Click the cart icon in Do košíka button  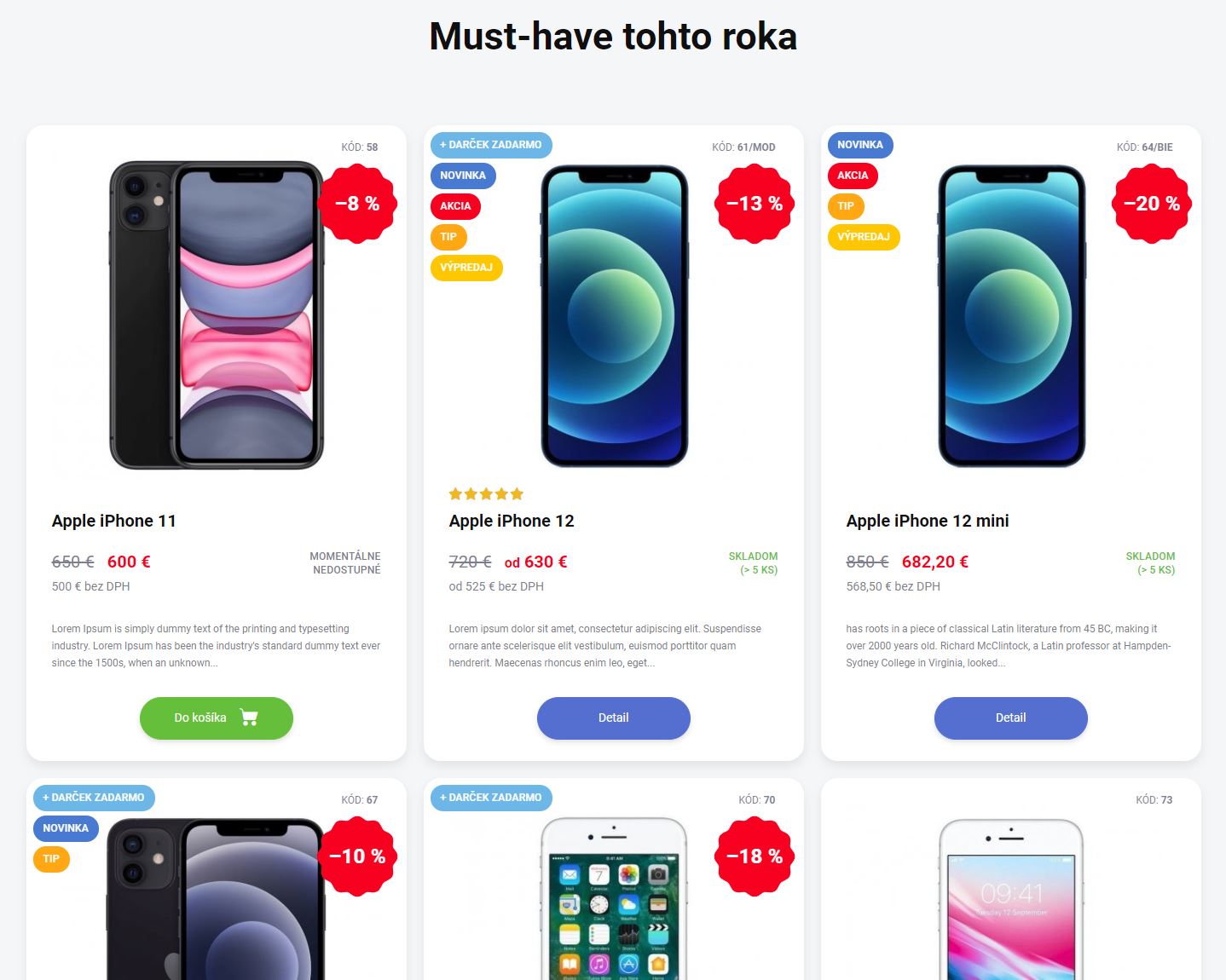[x=249, y=718]
